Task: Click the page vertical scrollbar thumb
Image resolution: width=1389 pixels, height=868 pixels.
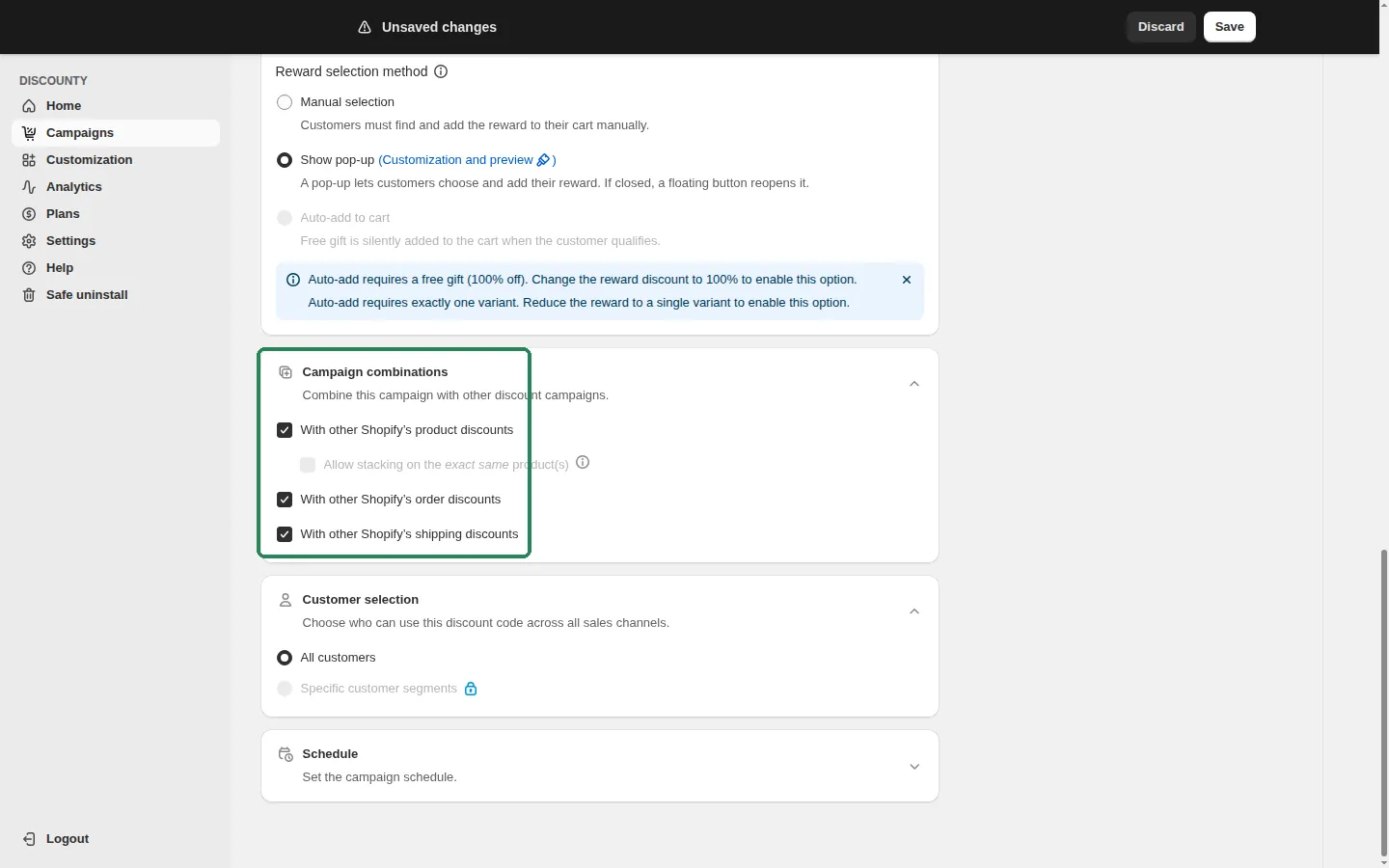Action: pos(1384,702)
